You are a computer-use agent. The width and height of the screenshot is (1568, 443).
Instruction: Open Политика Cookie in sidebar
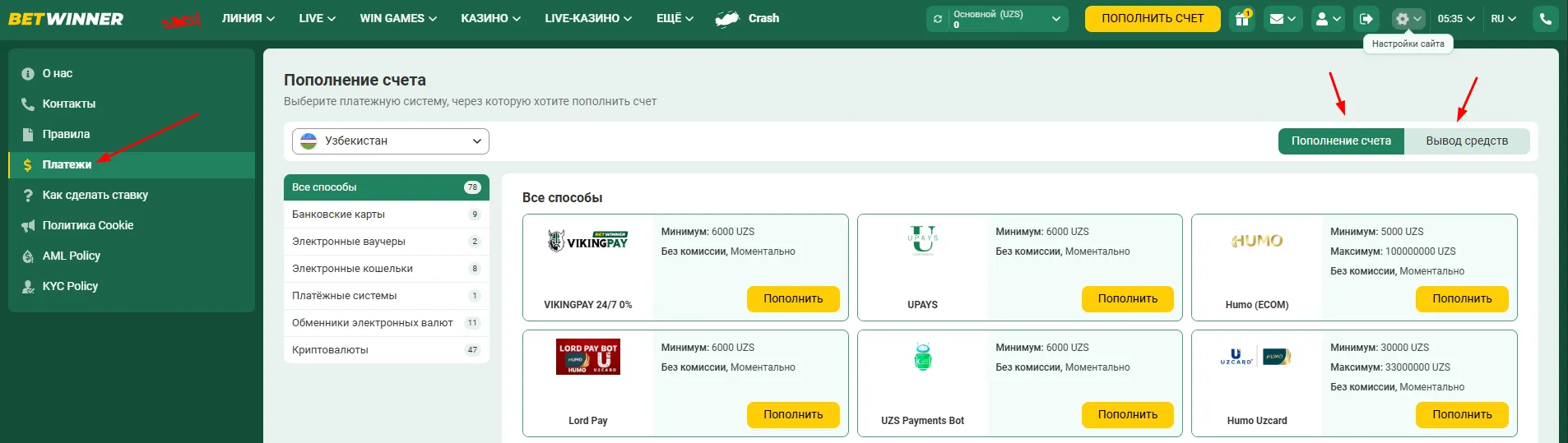coord(132,226)
